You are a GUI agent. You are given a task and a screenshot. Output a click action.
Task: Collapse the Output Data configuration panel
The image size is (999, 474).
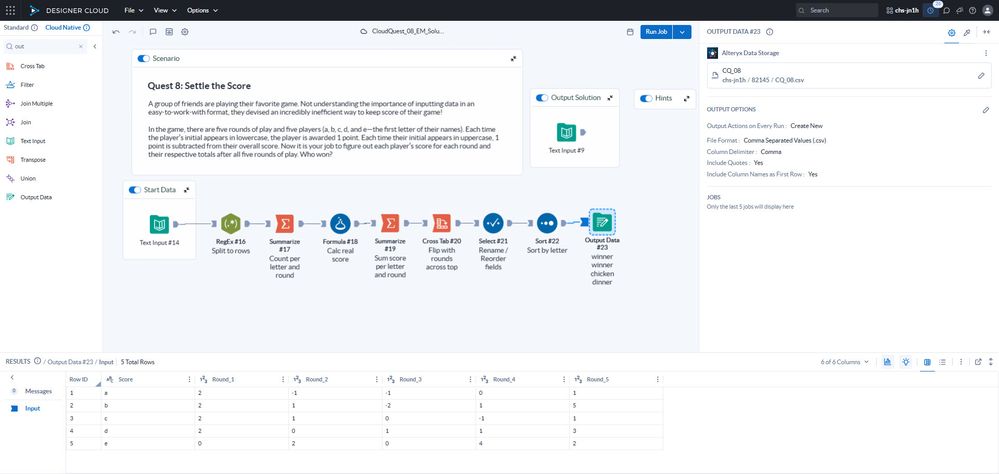pyautogui.click(x=987, y=32)
